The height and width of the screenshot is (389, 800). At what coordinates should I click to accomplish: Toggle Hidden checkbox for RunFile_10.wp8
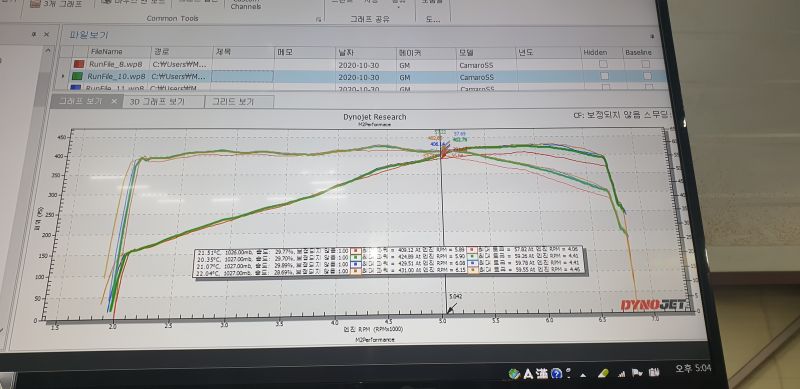click(x=605, y=76)
